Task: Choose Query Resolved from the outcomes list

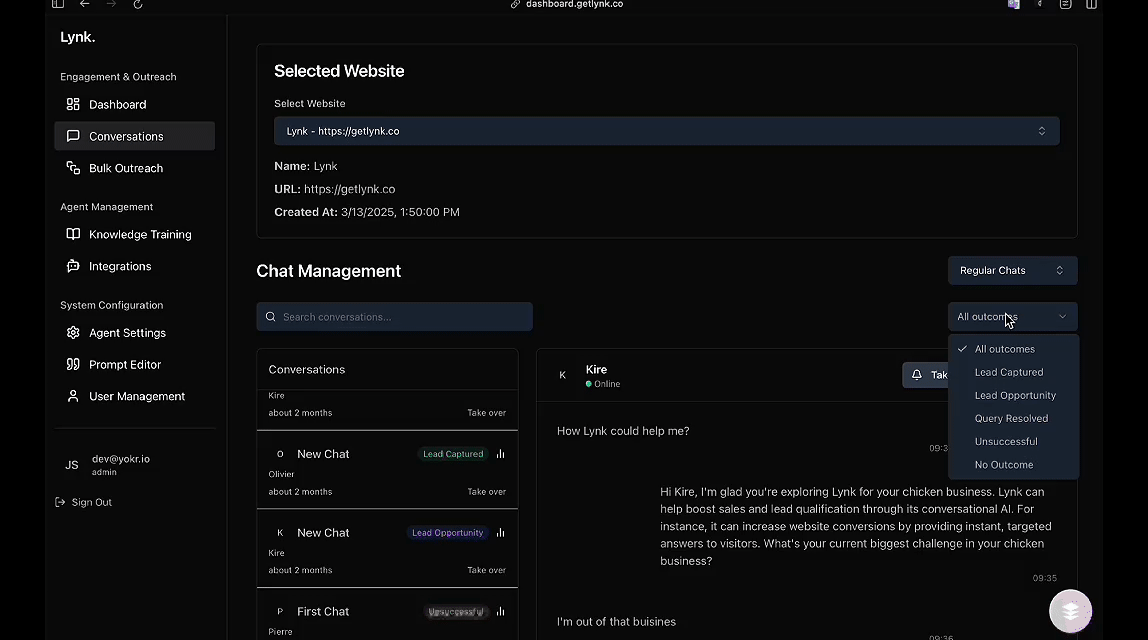Action: [x=1011, y=418]
